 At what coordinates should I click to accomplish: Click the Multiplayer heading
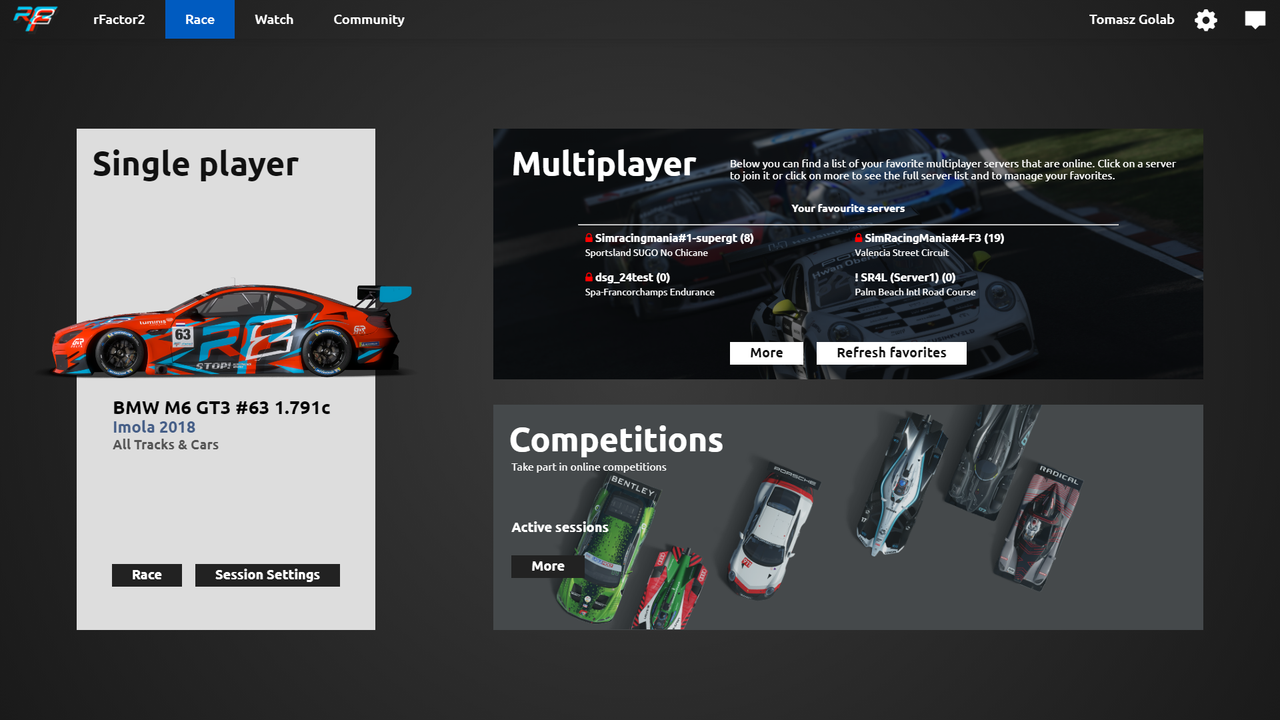coord(604,164)
